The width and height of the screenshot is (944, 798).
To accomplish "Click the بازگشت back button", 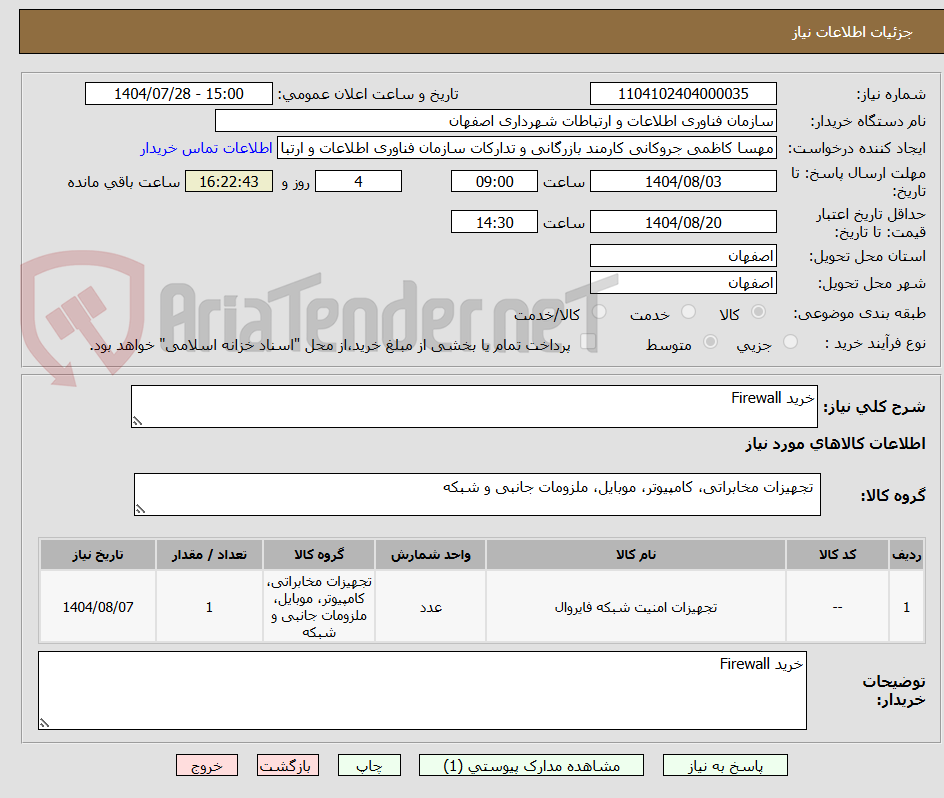I will (288, 765).
